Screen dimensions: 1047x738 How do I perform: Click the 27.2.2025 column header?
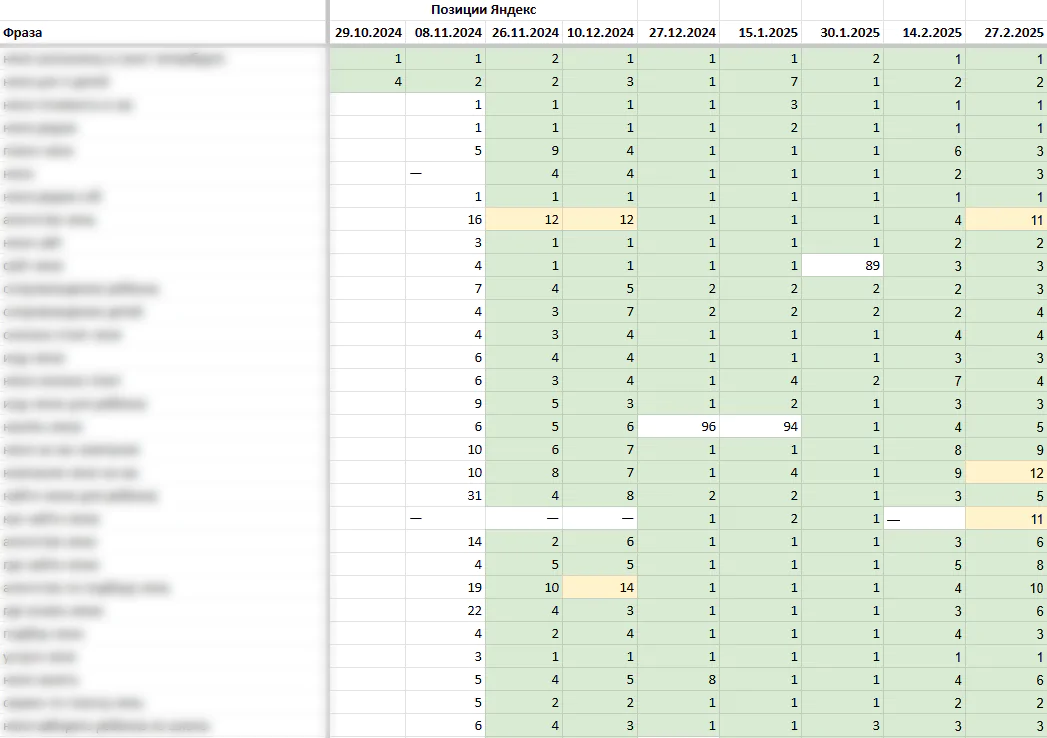click(1007, 32)
